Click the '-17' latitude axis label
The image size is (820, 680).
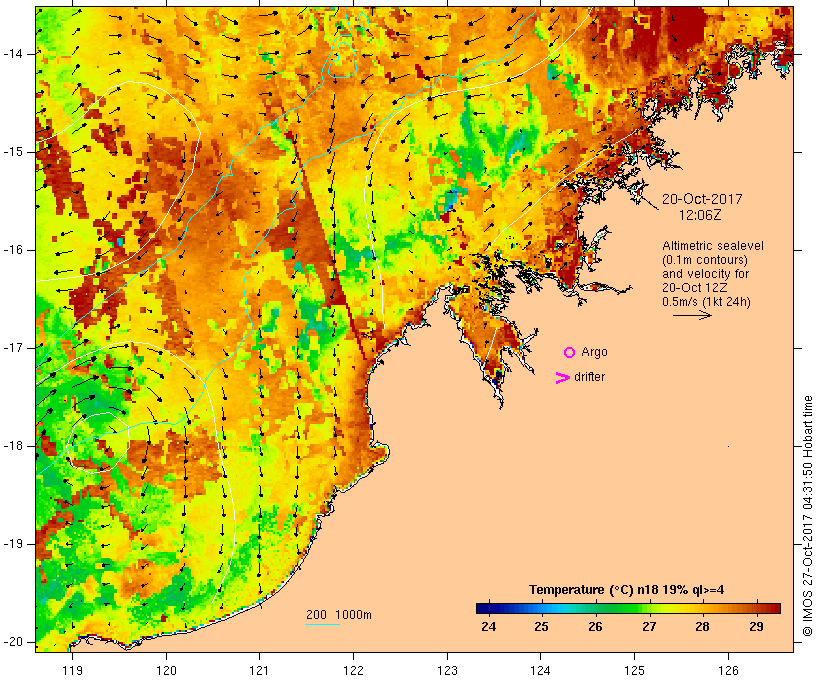pyautogui.click(x=13, y=348)
